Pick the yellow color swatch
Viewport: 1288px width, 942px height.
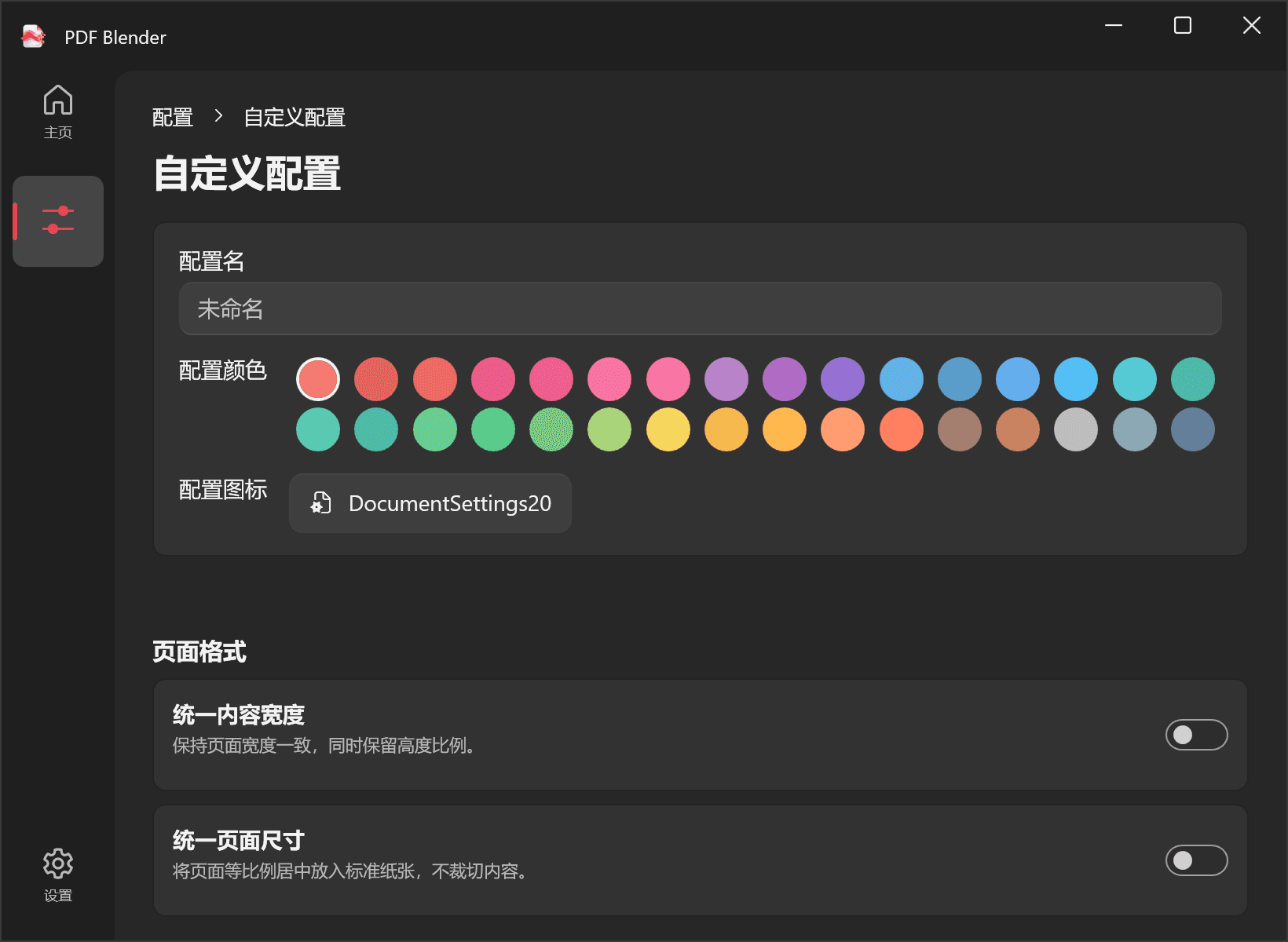coord(668,429)
